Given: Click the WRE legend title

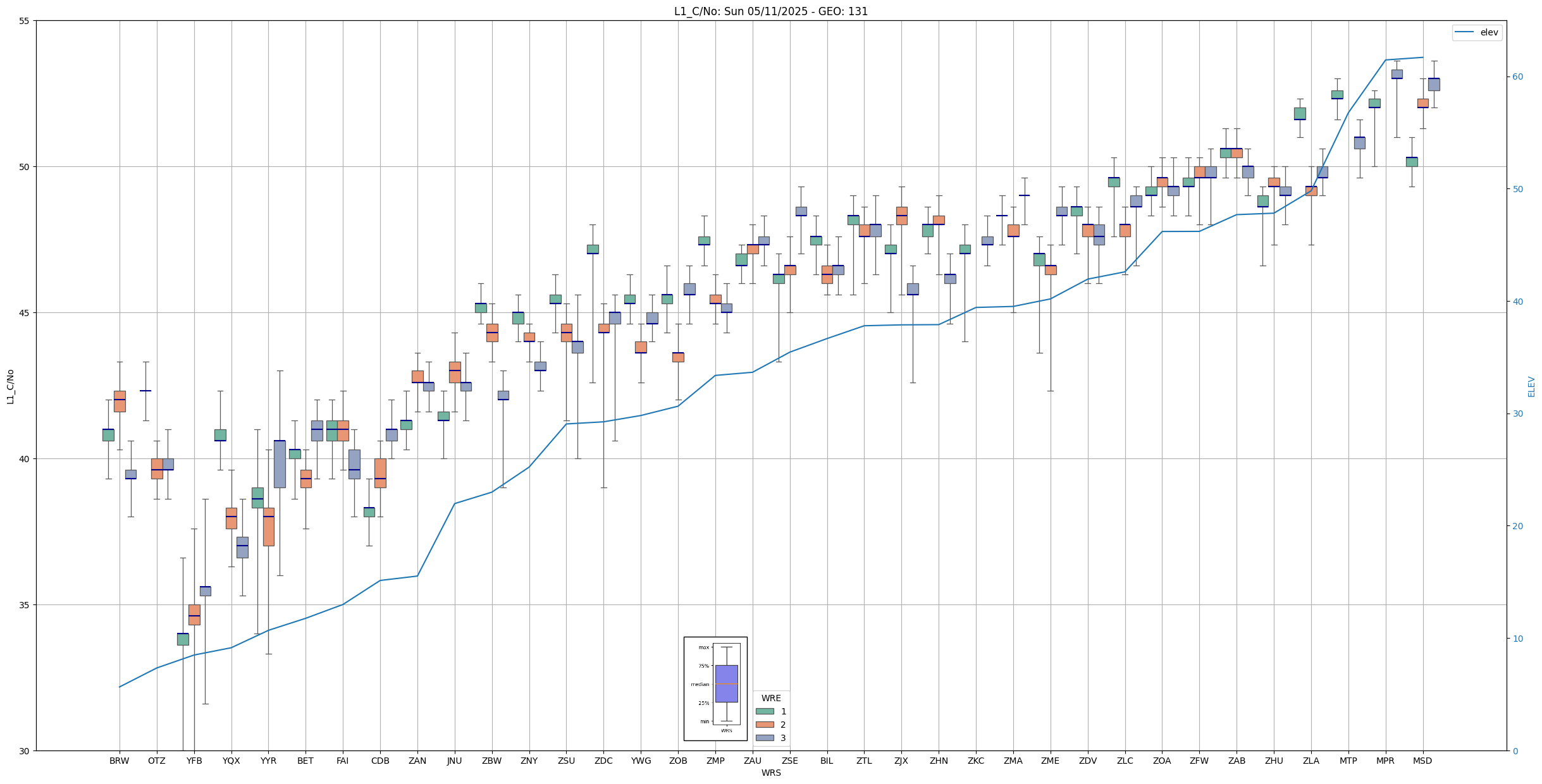Looking at the screenshot, I should tap(770, 699).
